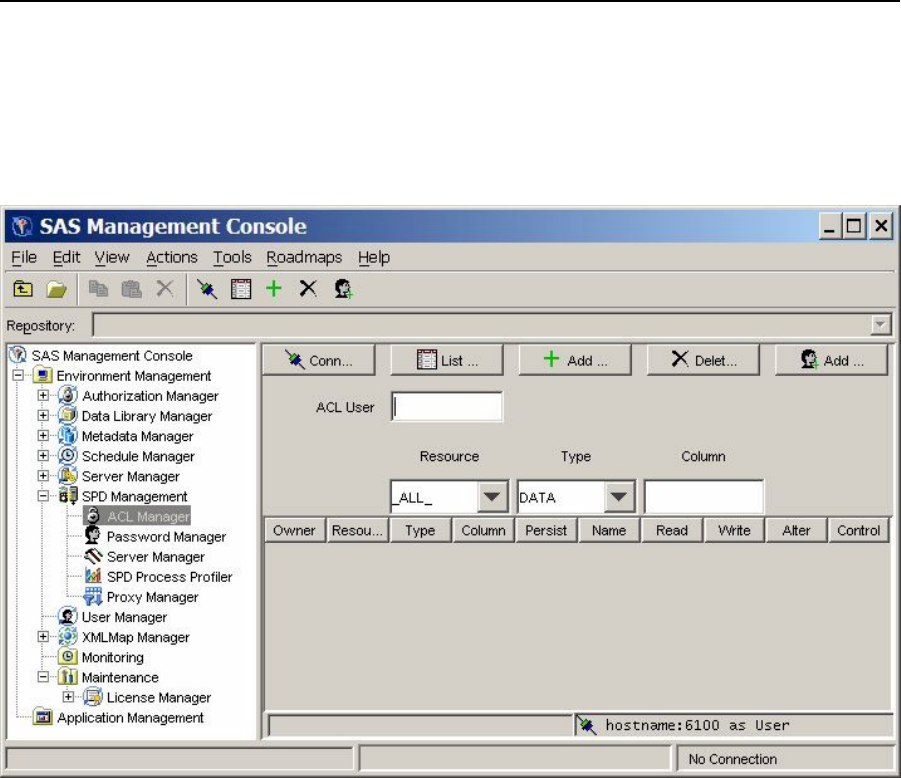Collapse the Environment Management node
This screenshot has width=901, height=778.
[18, 375]
